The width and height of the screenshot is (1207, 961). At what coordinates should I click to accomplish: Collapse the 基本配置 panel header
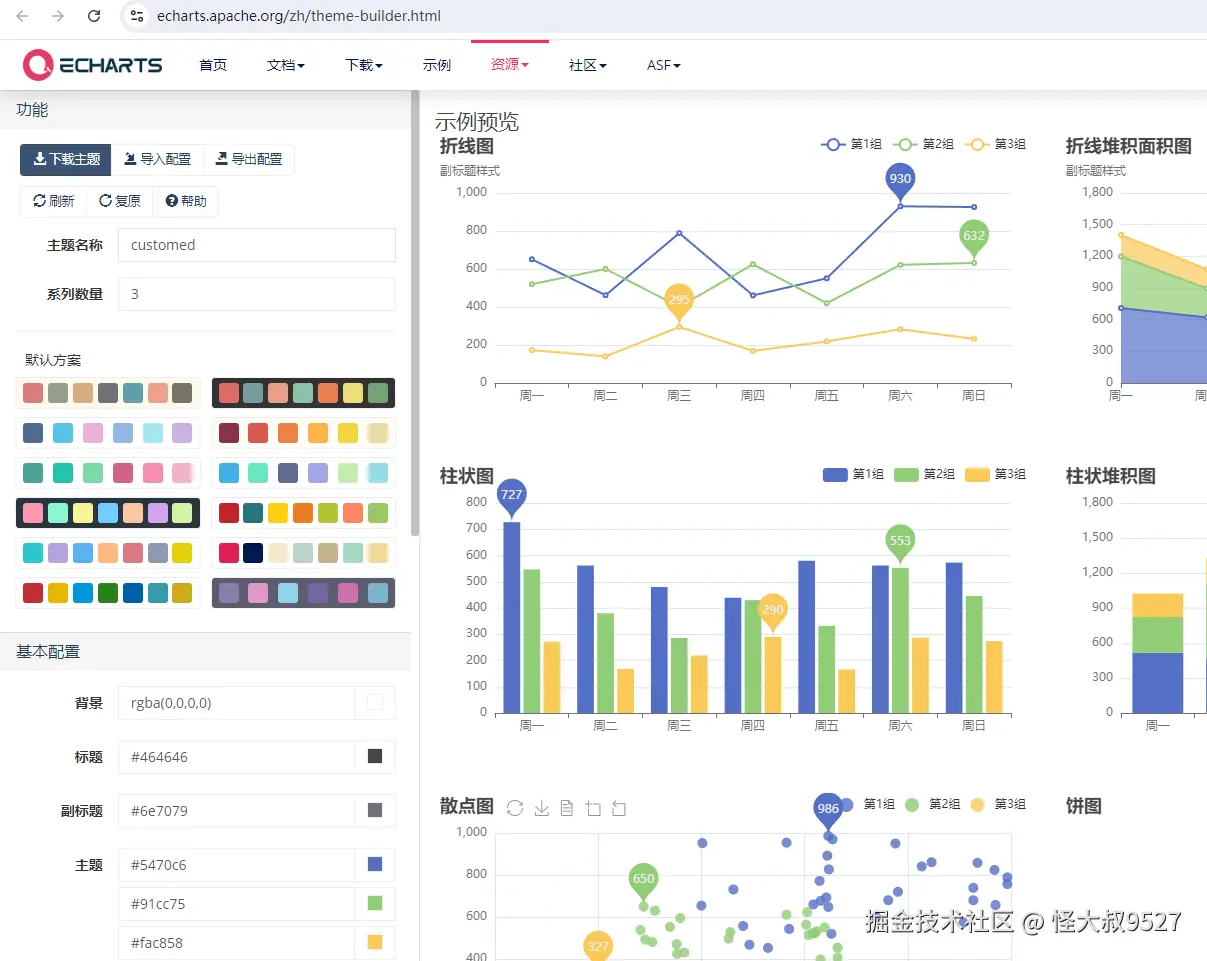pyautogui.click(x=205, y=652)
